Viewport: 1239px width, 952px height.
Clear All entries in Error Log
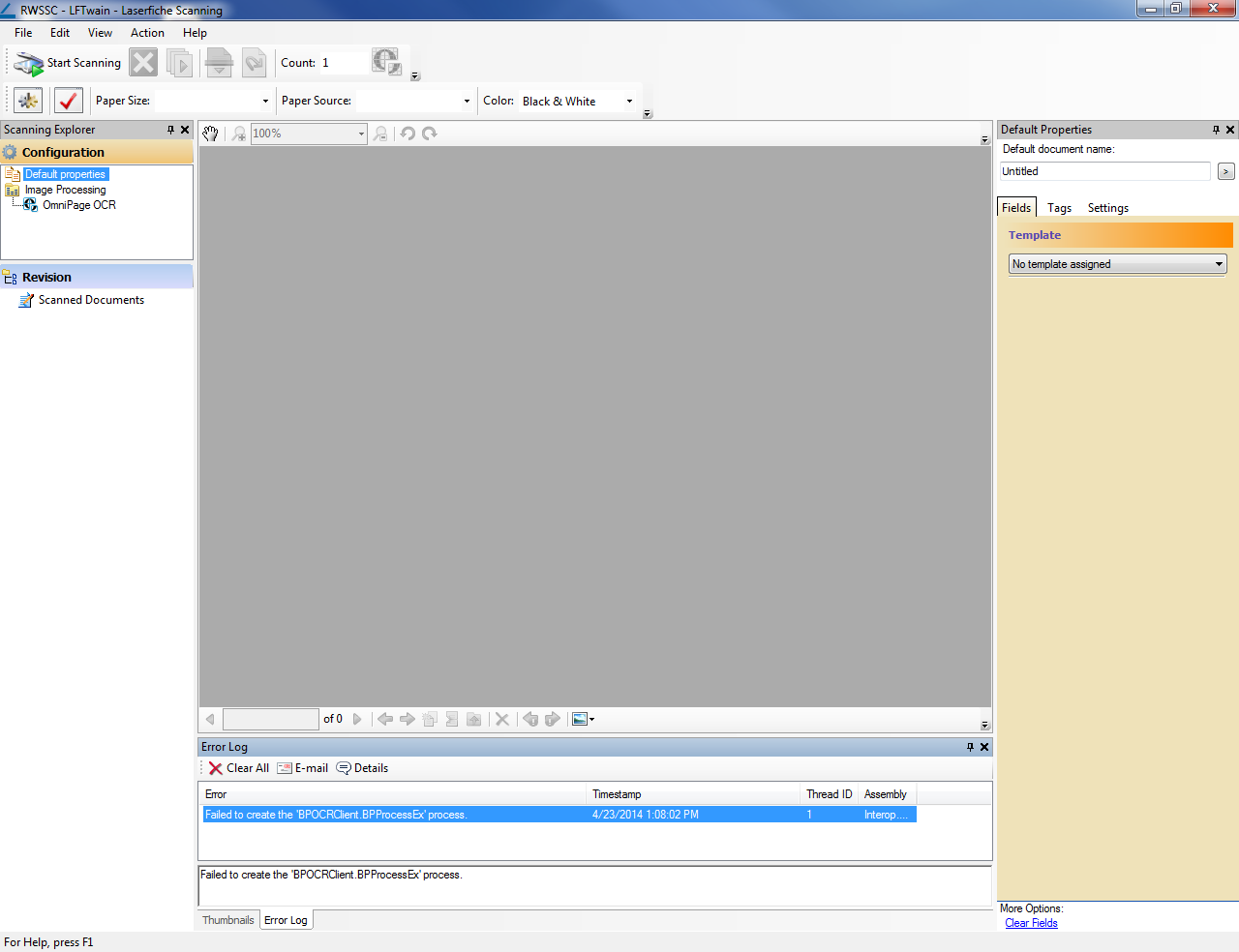coord(239,768)
